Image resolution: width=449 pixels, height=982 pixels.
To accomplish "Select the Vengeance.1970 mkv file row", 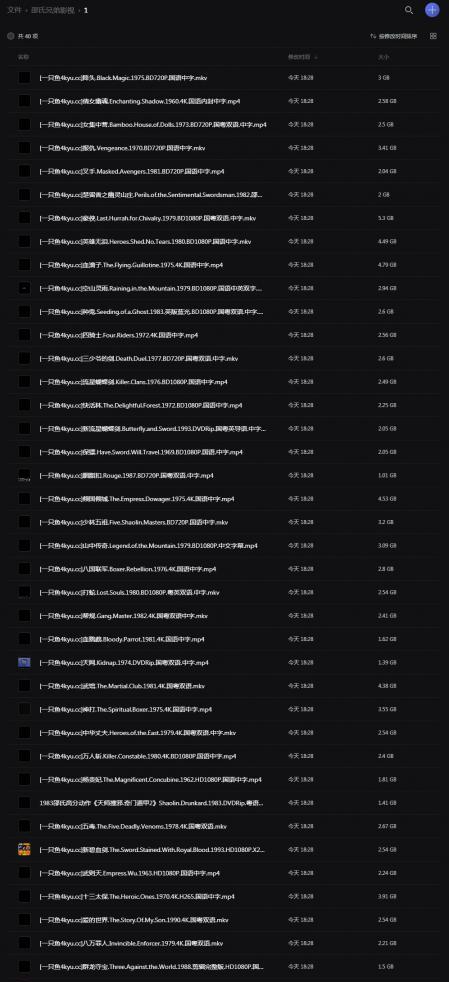I will click(224, 148).
